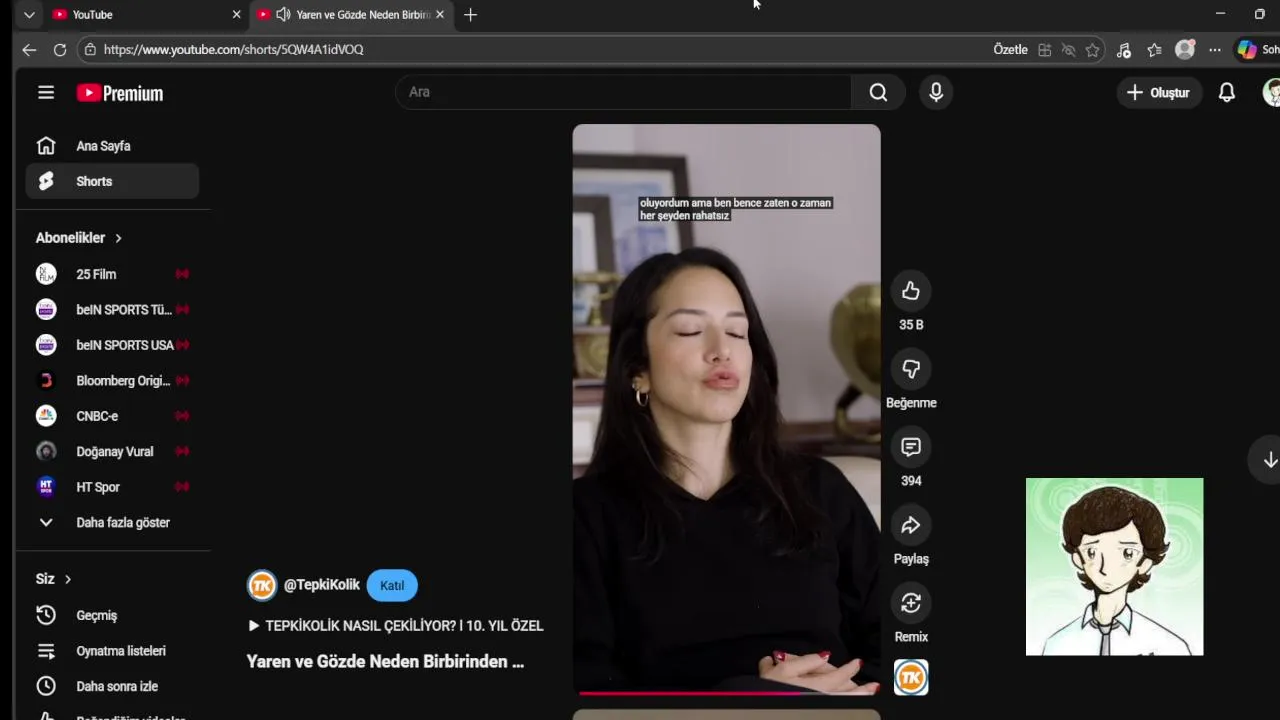The height and width of the screenshot is (720, 1280).
Task: Select Shorts in the sidebar
Action: [112, 181]
